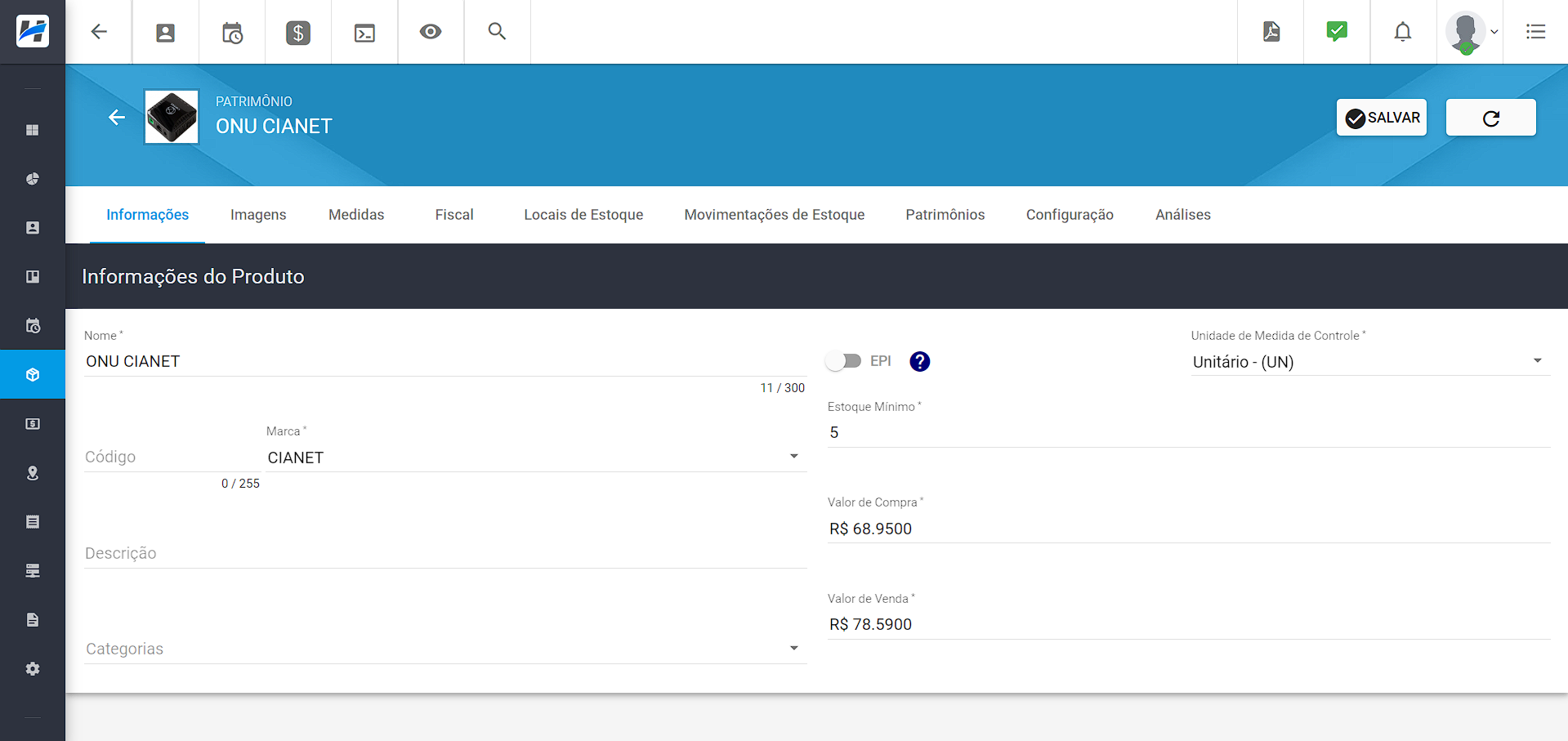Image resolution: width=1568 pixels, height=741 pixels.
Task: Click the Valor de Compra field
Action: pos(1189,529)
